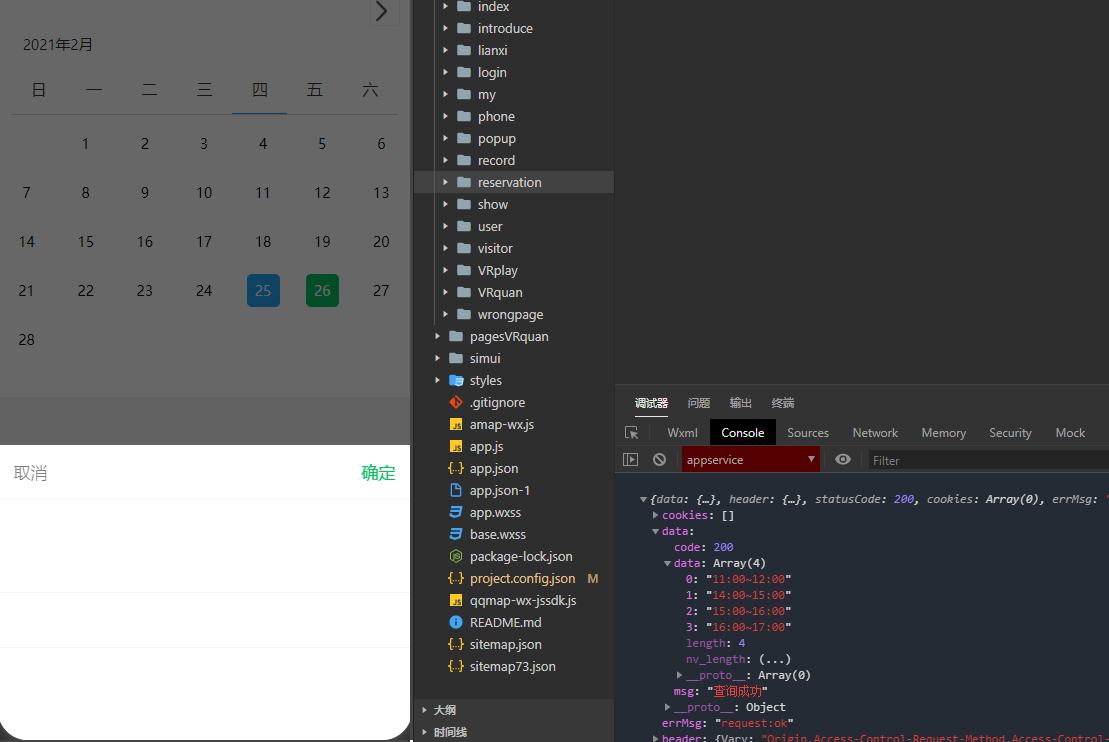Click the VRquan folder icon

point(464,292)
